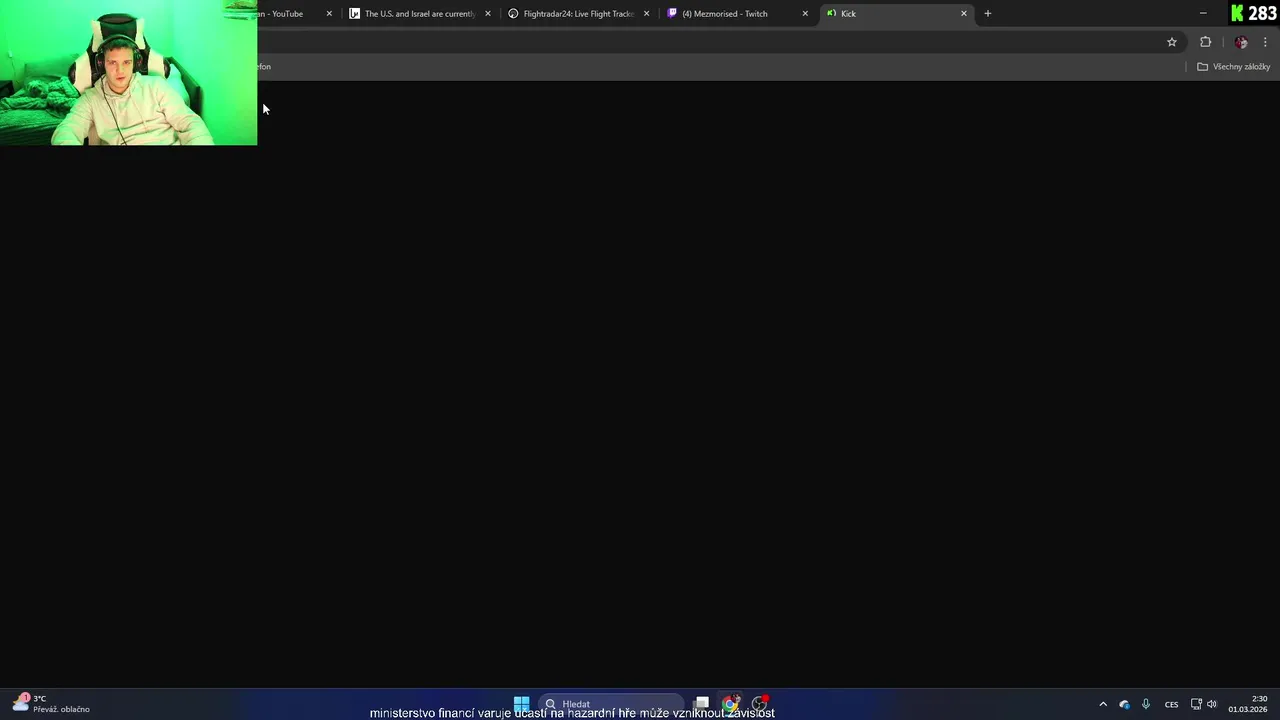Close the Kick tab
This screenshot has width=1280, height=720.
[x=964, y=14]
